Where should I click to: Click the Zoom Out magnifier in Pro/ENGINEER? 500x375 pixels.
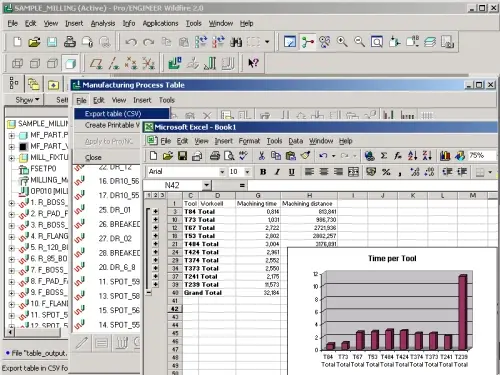[359, 42]
